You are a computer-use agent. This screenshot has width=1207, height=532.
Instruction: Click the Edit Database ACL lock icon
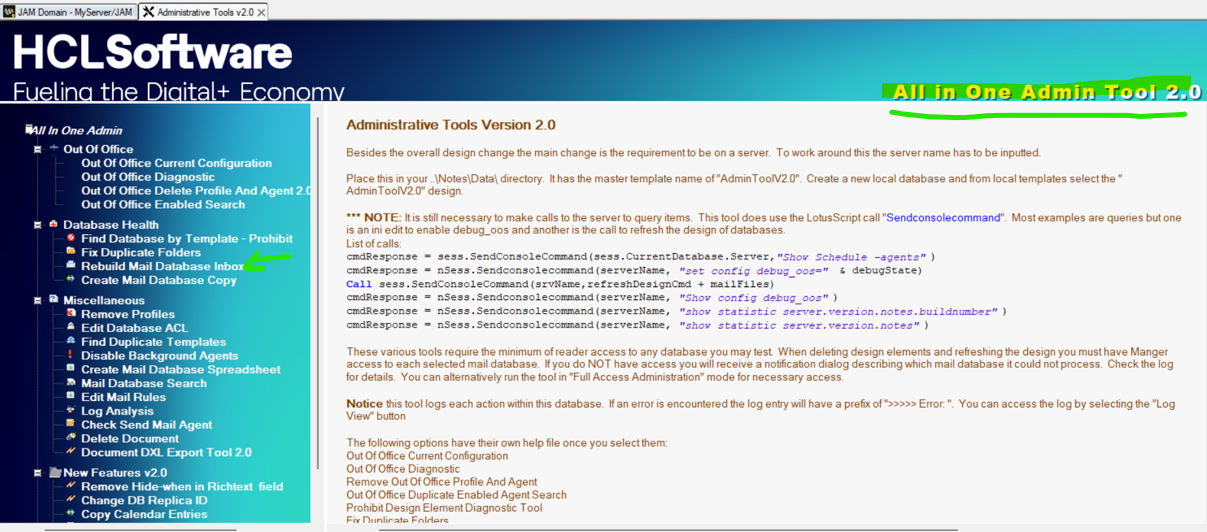coord(71,328)
